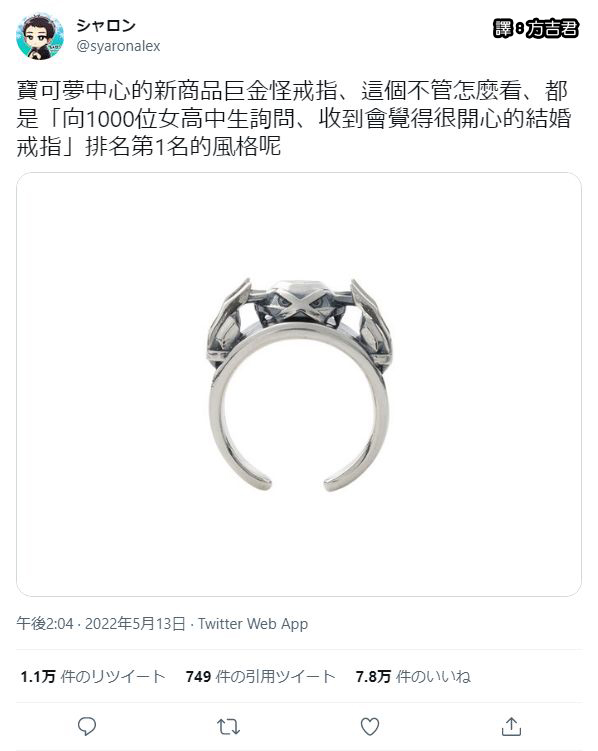Click the 件のいいね label
Image resolution: width=598 pixels, height=751 pixels.
click(x=433, y=676)
